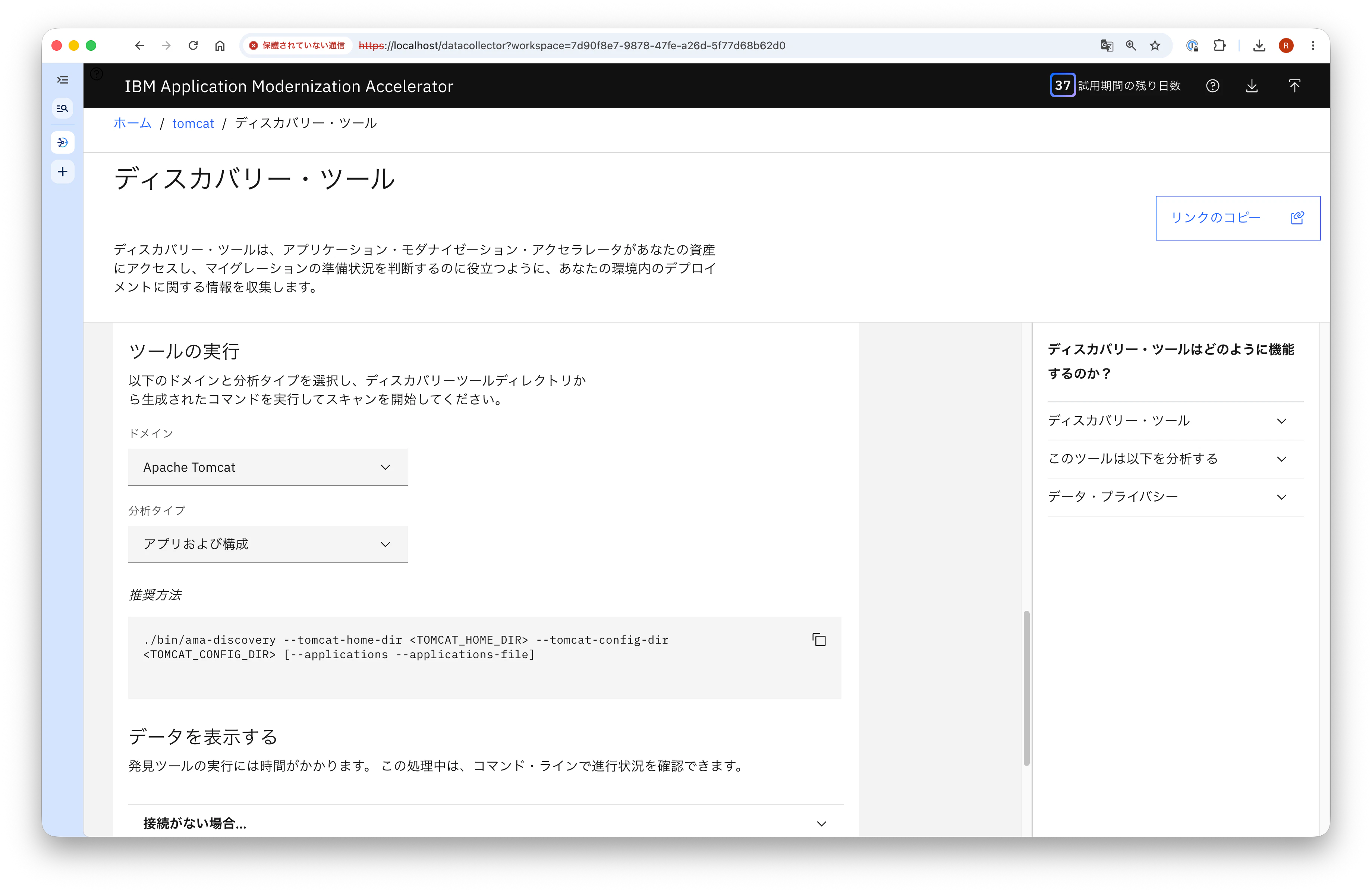1372x892 pixels.
Task: Open browser translate page icon
Action: coord(1106,45)
